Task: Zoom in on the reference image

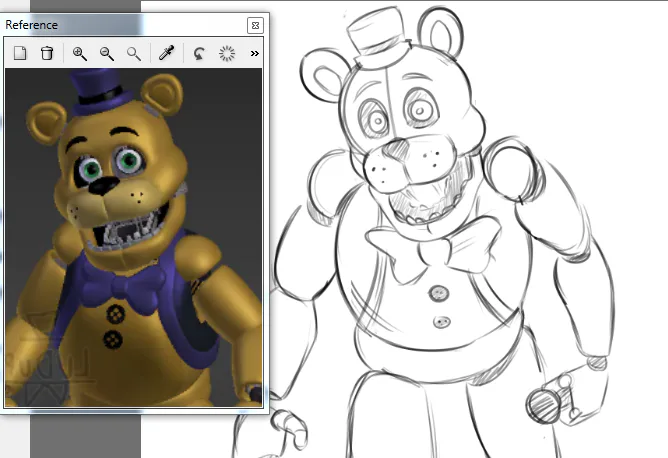Action: (80, 53)
